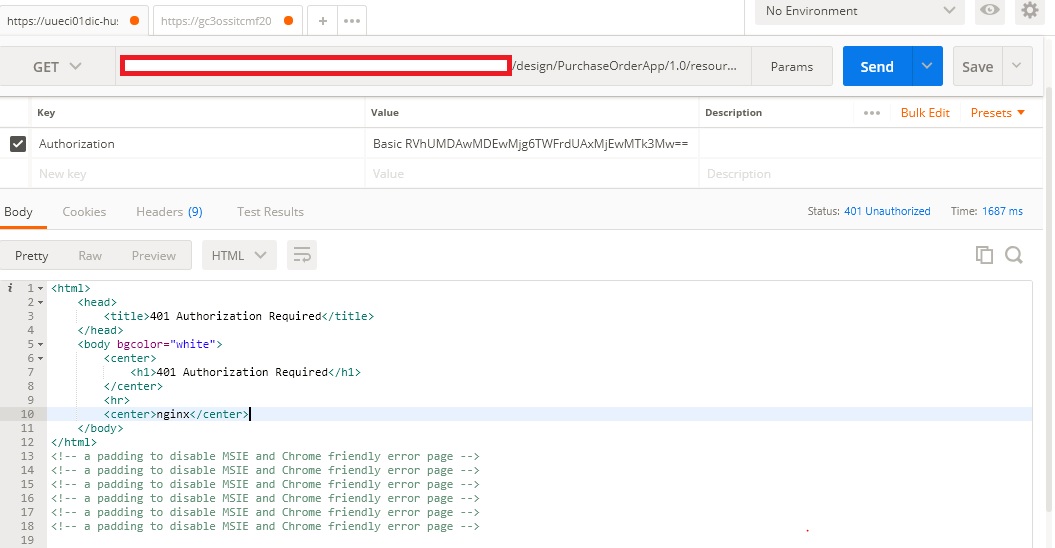Click the Bulk Edit link
The image size is (1055, 548).
(x=925, y=112)
